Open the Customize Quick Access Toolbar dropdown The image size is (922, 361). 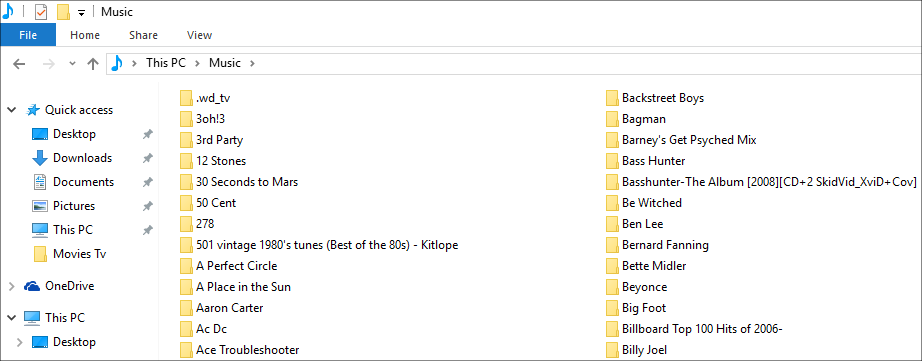click(81, 12)
